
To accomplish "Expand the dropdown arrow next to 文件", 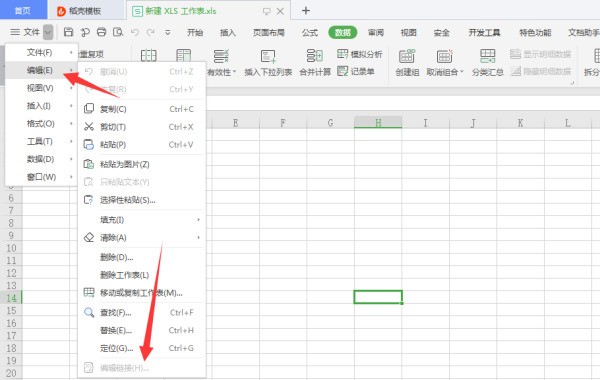I will (48, 33).
